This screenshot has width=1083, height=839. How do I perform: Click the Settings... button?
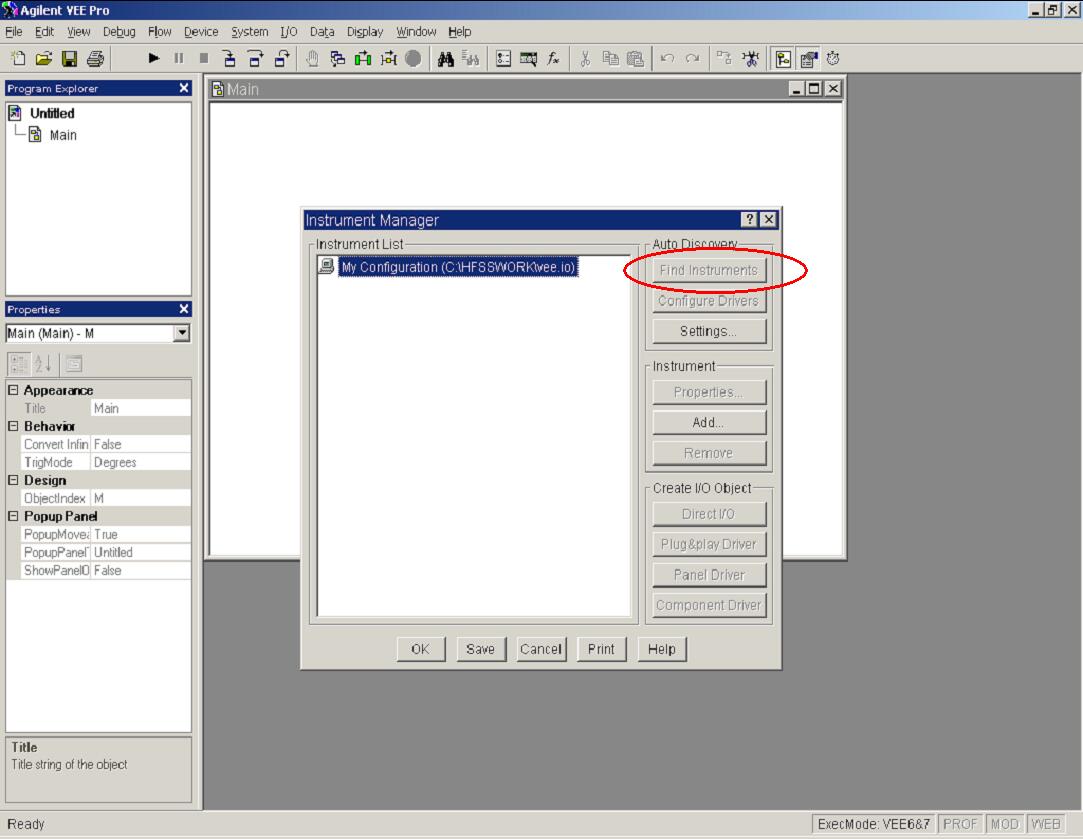[x=708, y=331]
